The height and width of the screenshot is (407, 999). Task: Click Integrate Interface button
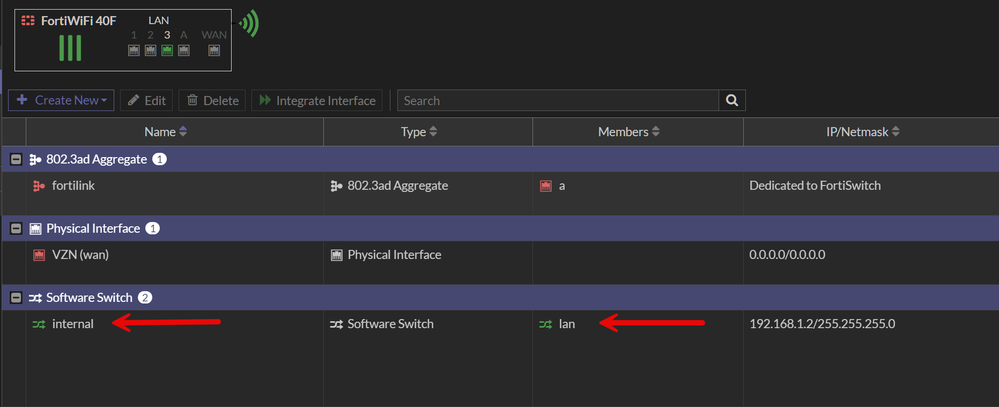click(x=317, y=100)
